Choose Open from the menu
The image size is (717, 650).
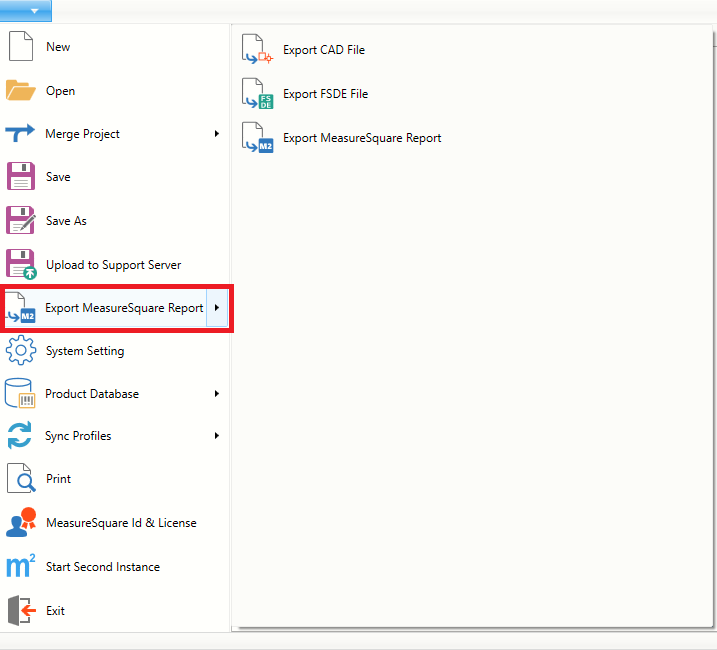(x=60, y=91)
